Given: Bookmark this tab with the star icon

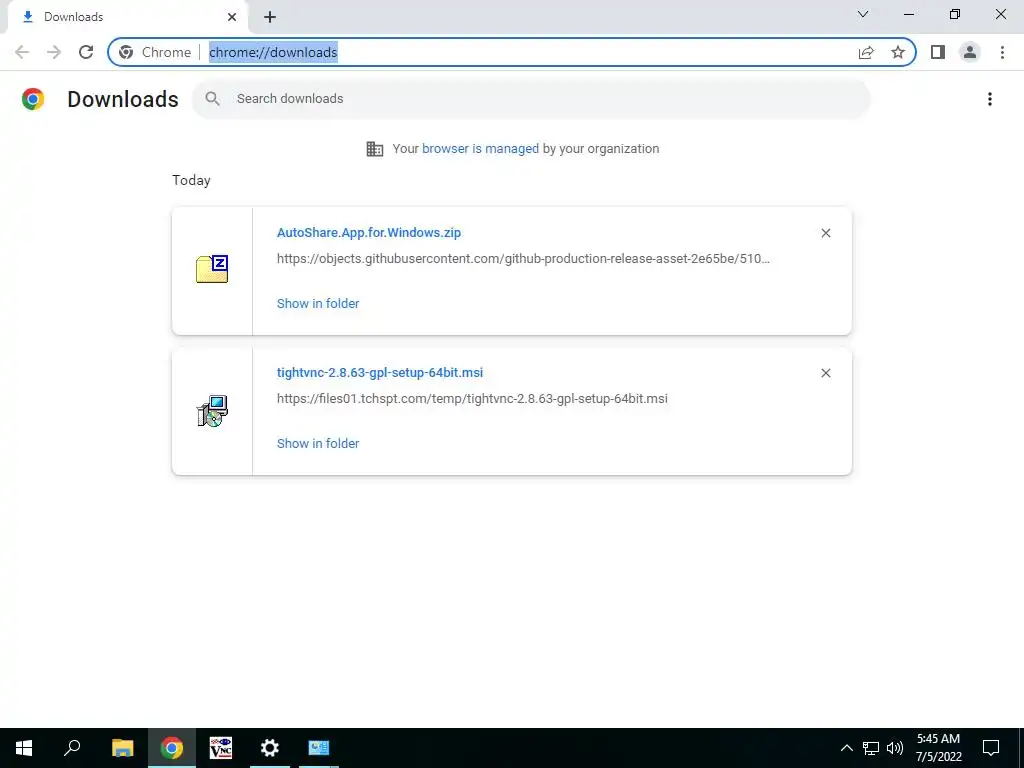Looking at the screenshot, I should click(x=898, y=52).
